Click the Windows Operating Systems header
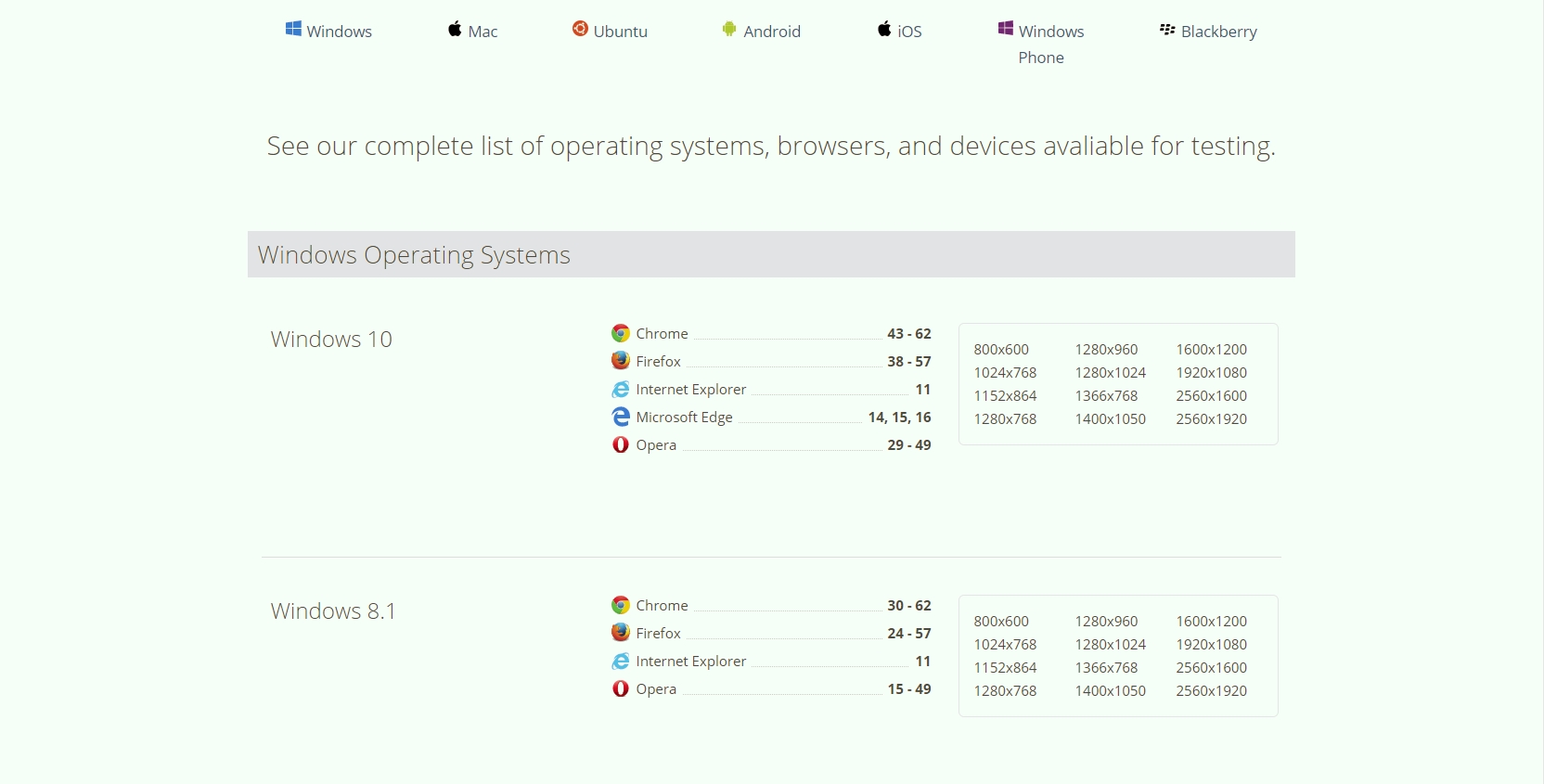Image resolution: width=1544 pixels, height=784 pixels. tap(771, 254)
